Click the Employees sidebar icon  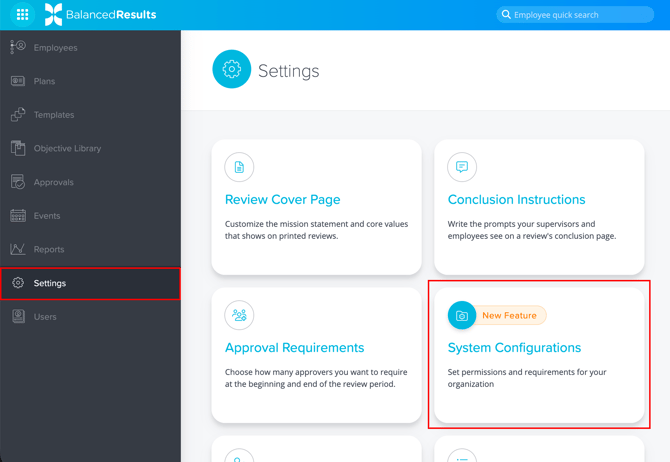18,47
